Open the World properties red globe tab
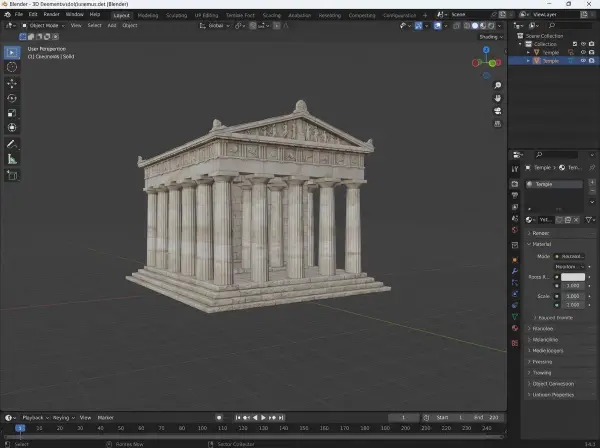 (x=515, y=230)
